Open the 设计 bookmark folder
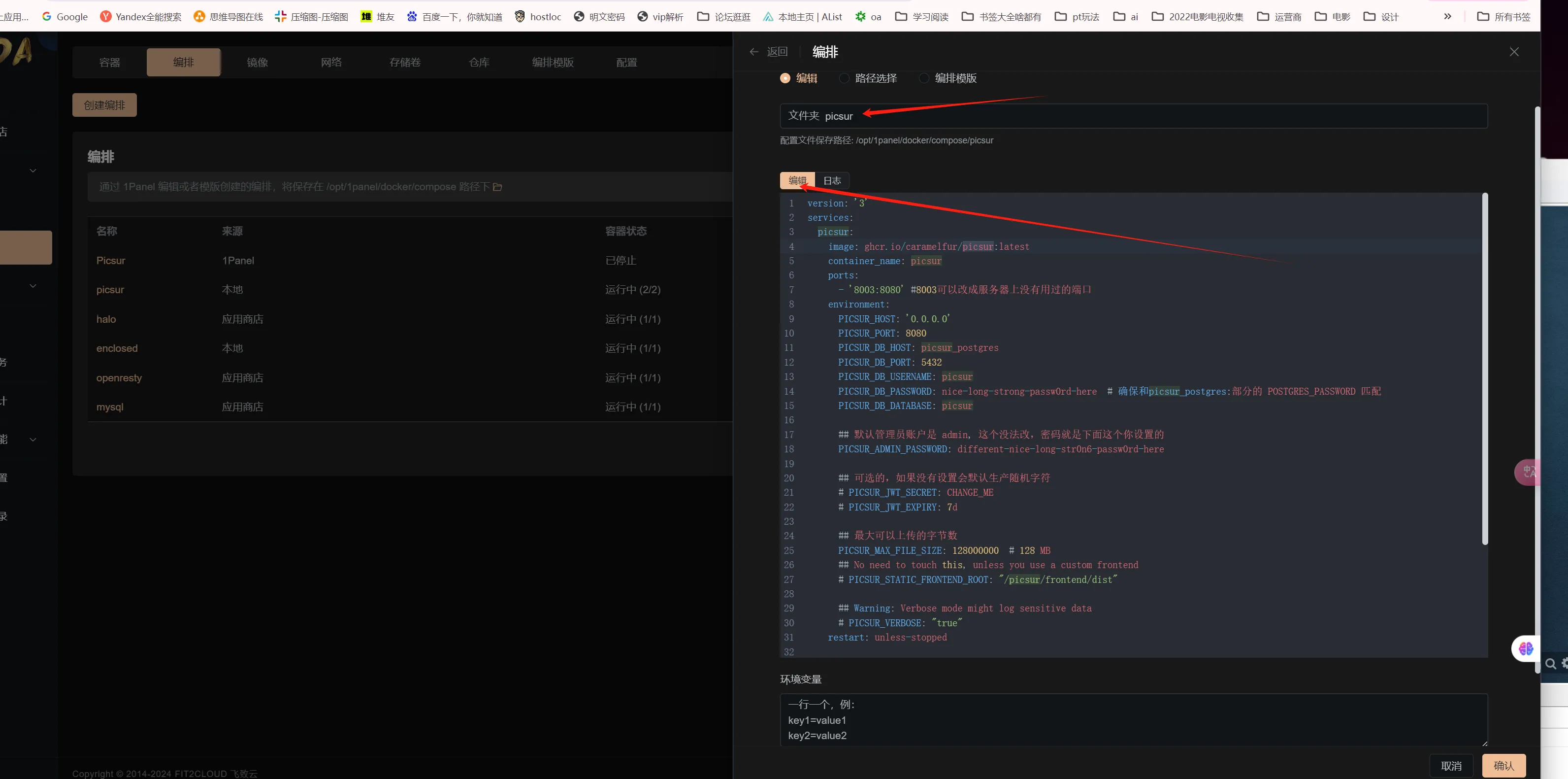 coord(1380,16)
